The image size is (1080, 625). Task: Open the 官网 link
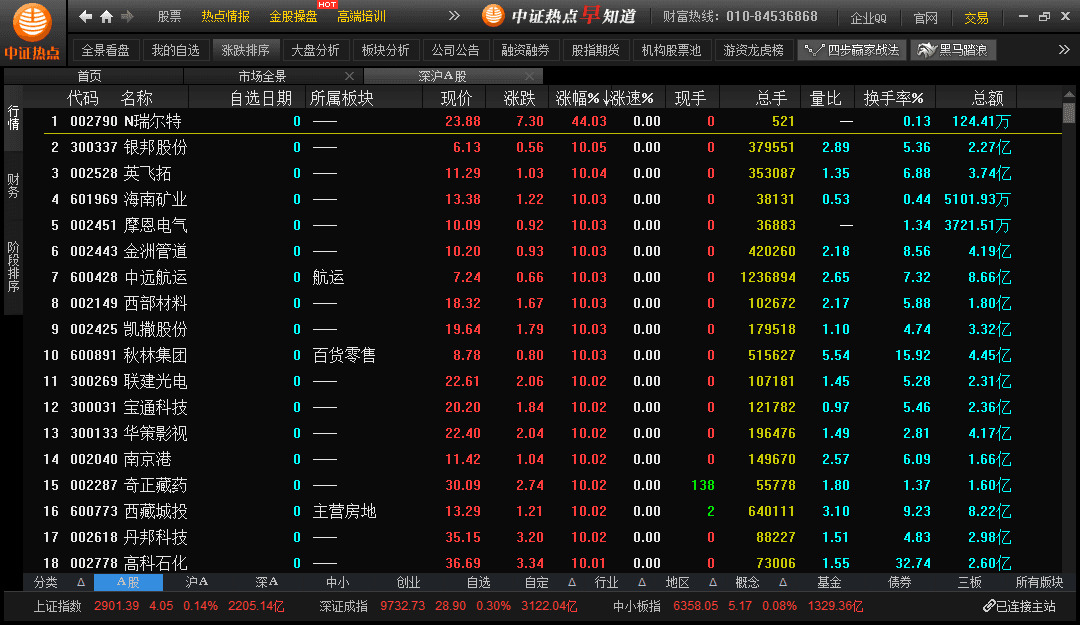pos(926,18)
